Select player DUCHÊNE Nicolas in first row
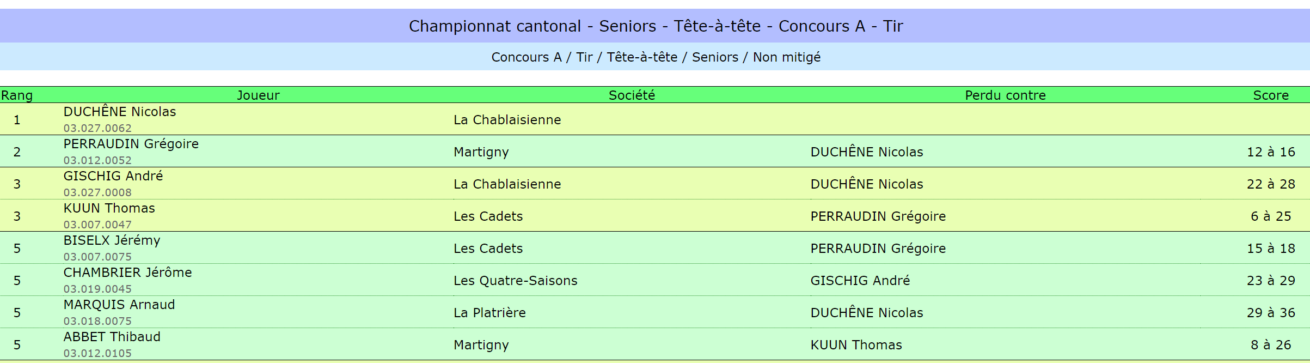 (x=119, y=112)
